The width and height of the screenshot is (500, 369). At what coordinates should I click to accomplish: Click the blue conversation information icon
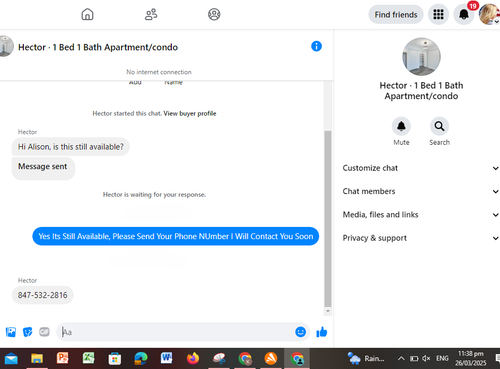(x=316, y=46)
